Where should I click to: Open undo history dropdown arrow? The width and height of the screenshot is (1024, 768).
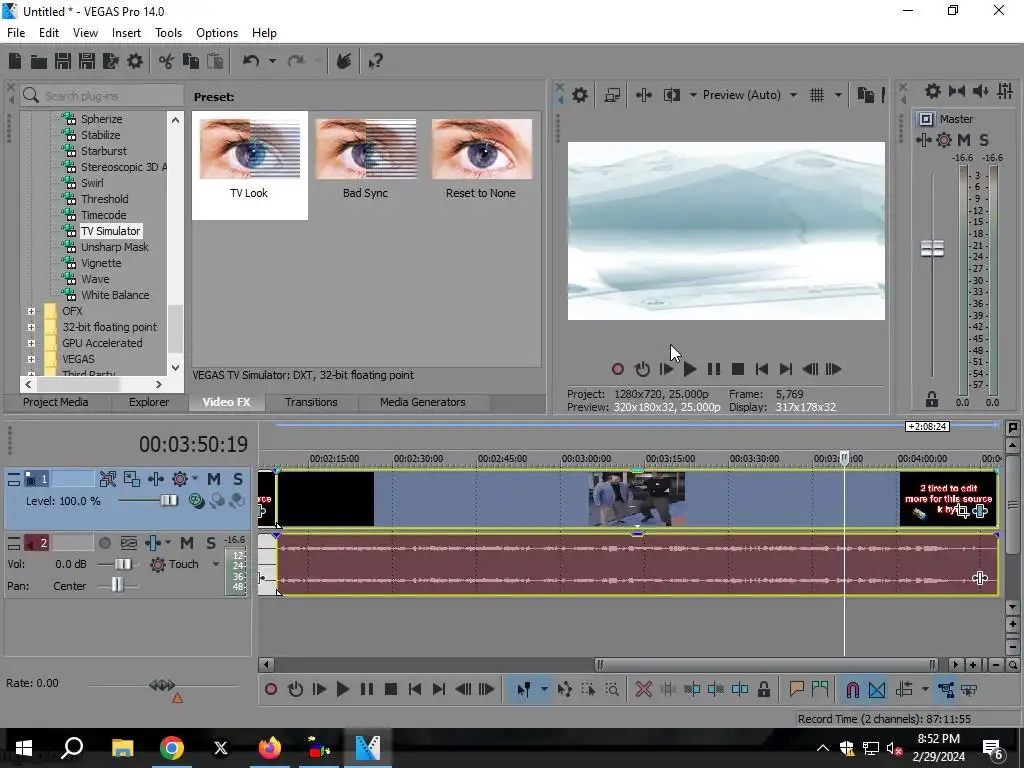tap(272, 61)
